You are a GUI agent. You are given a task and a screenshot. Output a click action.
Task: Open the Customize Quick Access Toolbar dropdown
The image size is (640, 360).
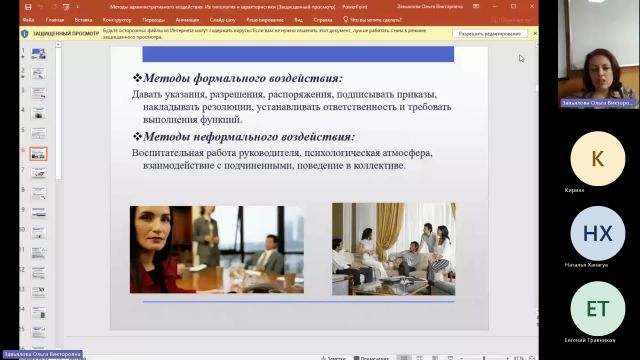pos(77,7)
